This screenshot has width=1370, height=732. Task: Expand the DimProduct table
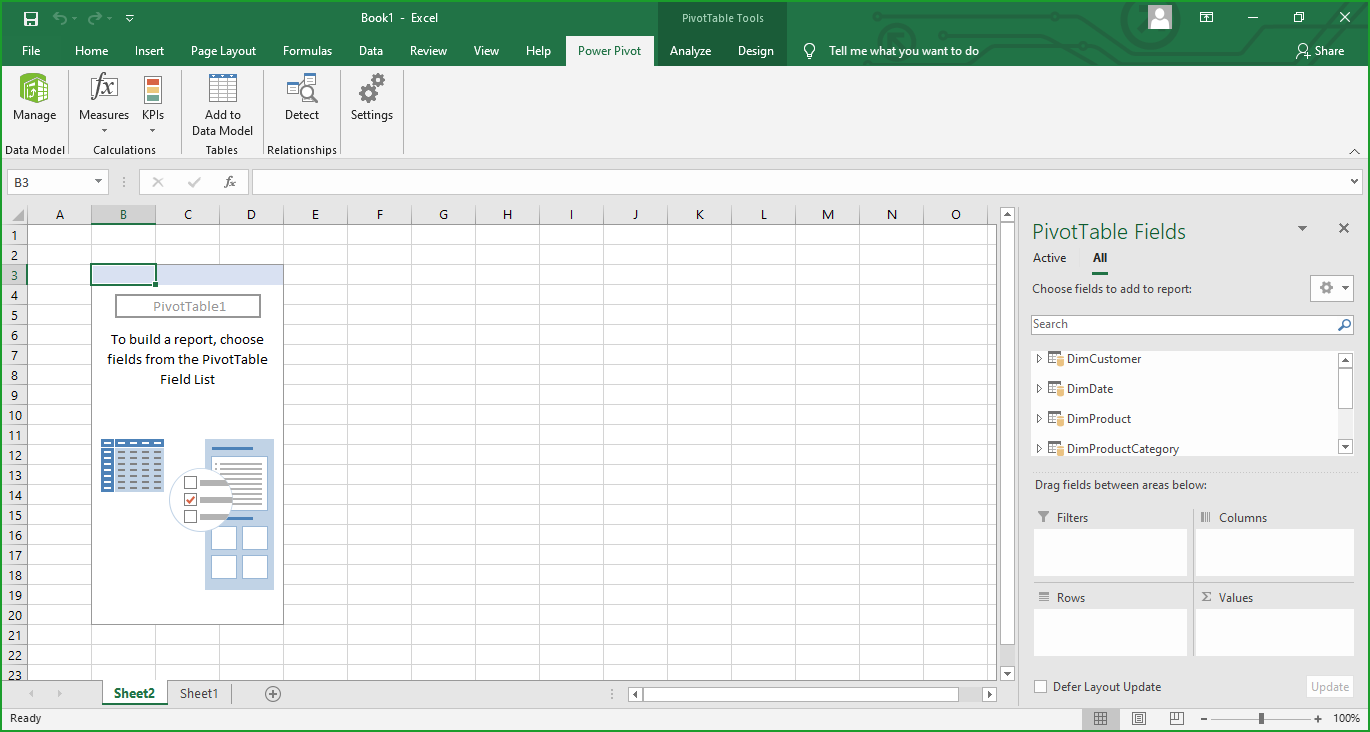1039,419
